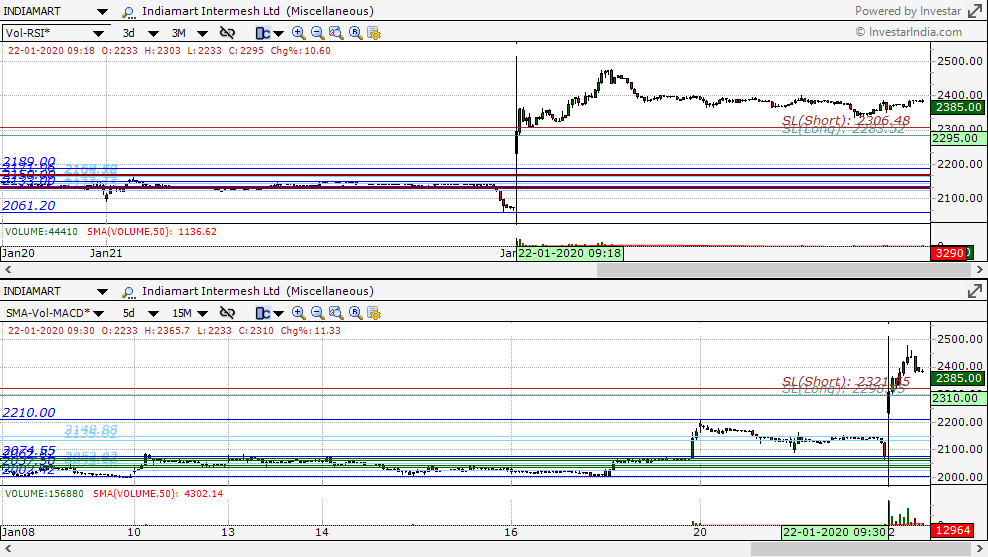The width and height of the screenshot is (988, 557).
Task: Open chart settings in bottom chart toolbar
Action: click(374, 313)
